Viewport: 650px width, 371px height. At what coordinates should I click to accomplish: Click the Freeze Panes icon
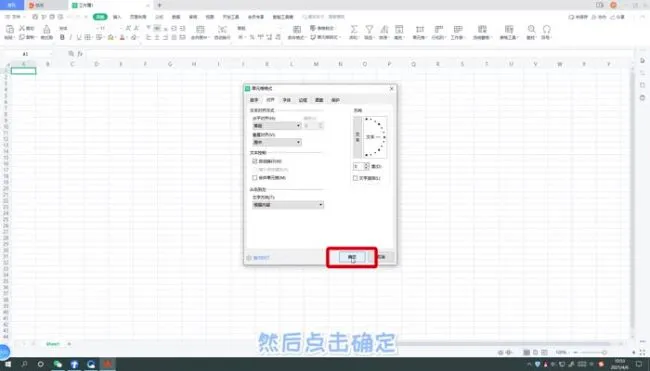pyautogui.click(x=482, y=29)
